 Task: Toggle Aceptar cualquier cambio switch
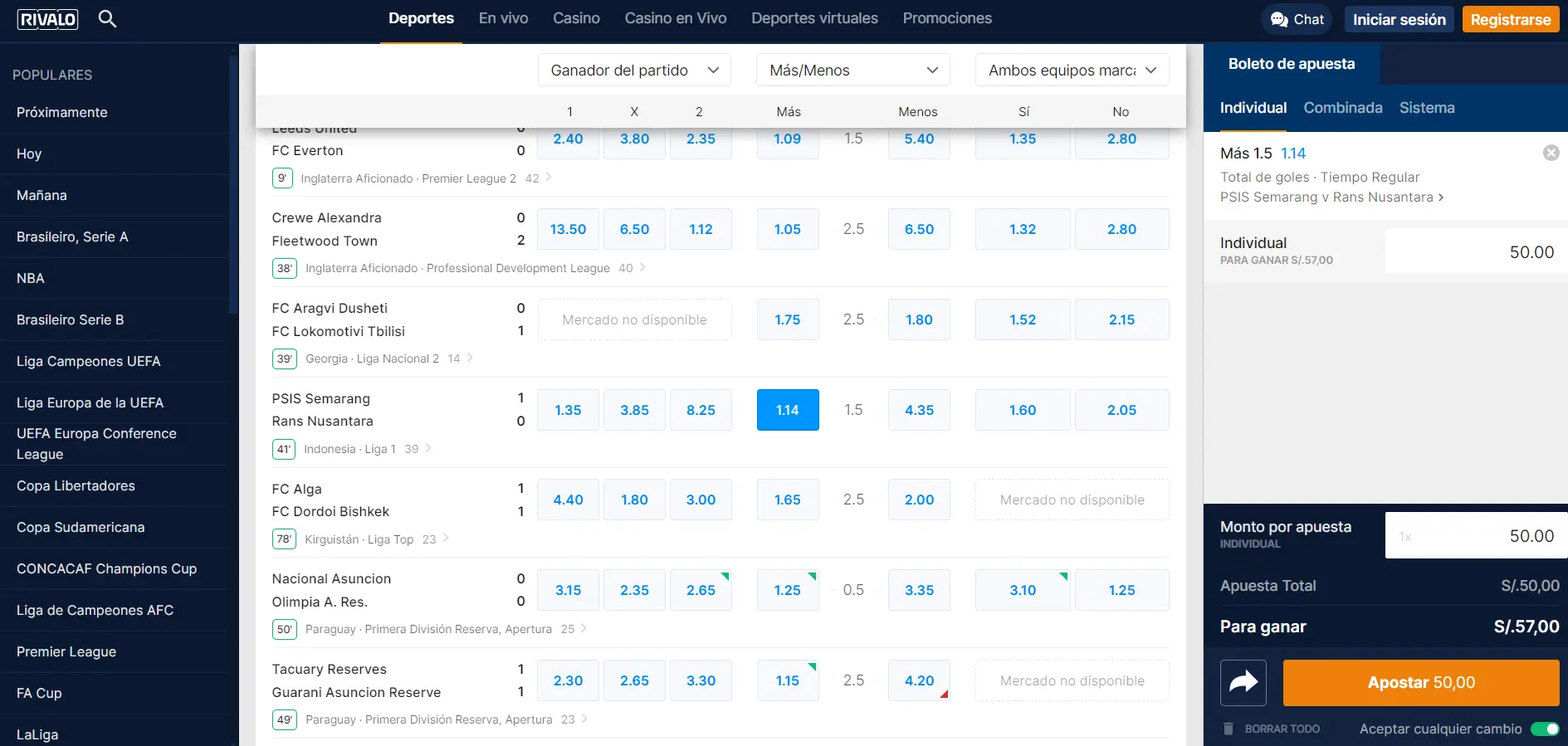coord(1545,729)
